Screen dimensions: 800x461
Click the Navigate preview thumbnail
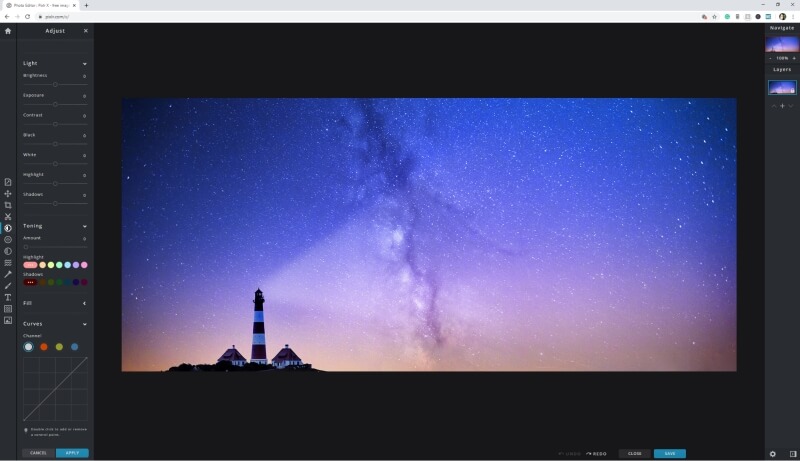point(782,44)
